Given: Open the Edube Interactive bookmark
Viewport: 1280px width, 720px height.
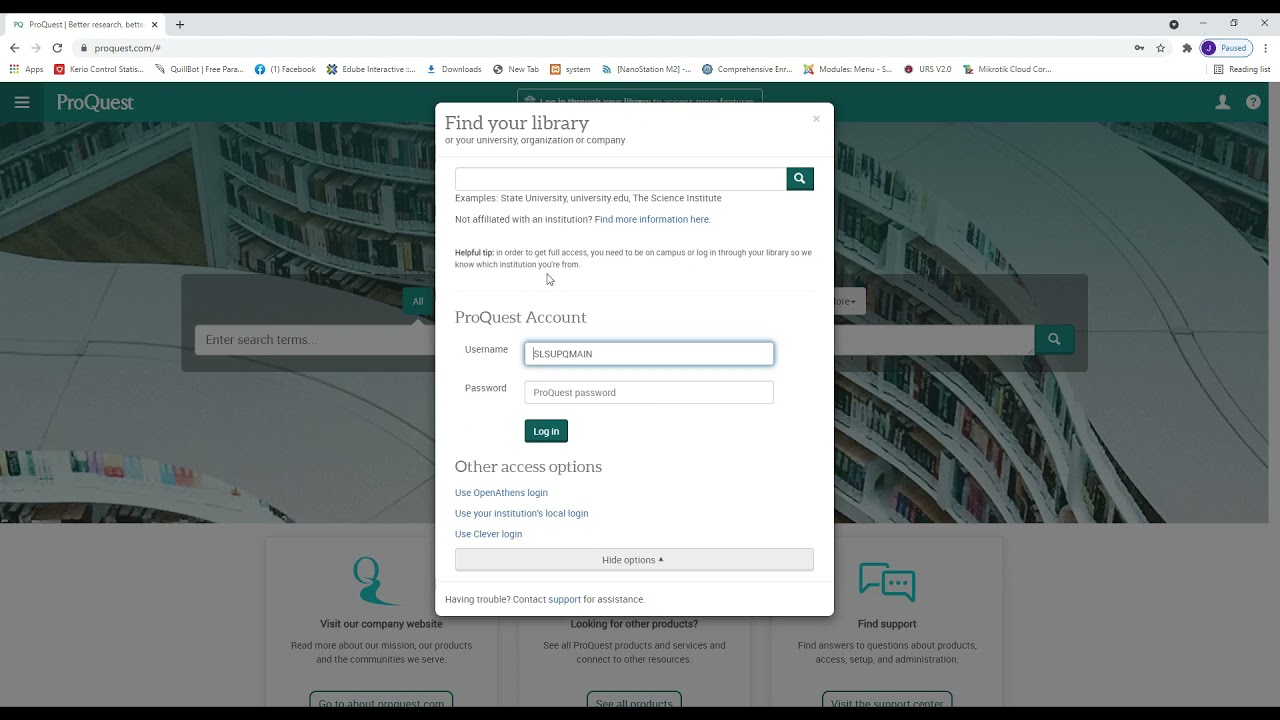Looking at the screenshot, I should tap(371, 69).
